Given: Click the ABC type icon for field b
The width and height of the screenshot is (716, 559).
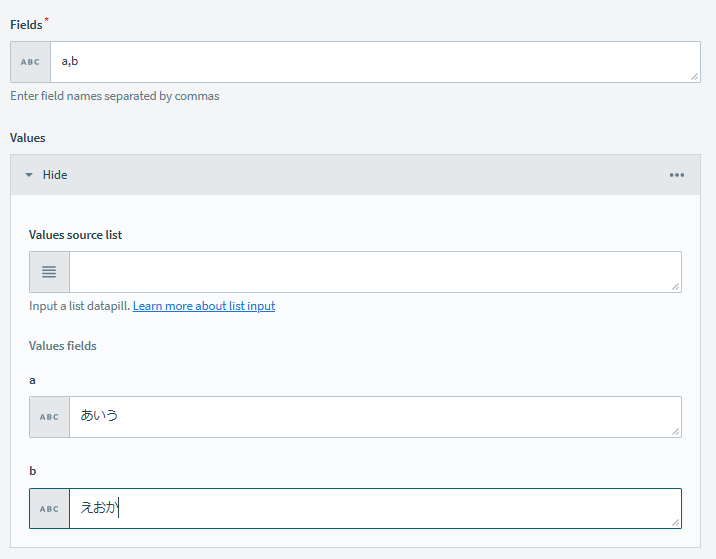Looking at the screenshot, I should 49,509.
